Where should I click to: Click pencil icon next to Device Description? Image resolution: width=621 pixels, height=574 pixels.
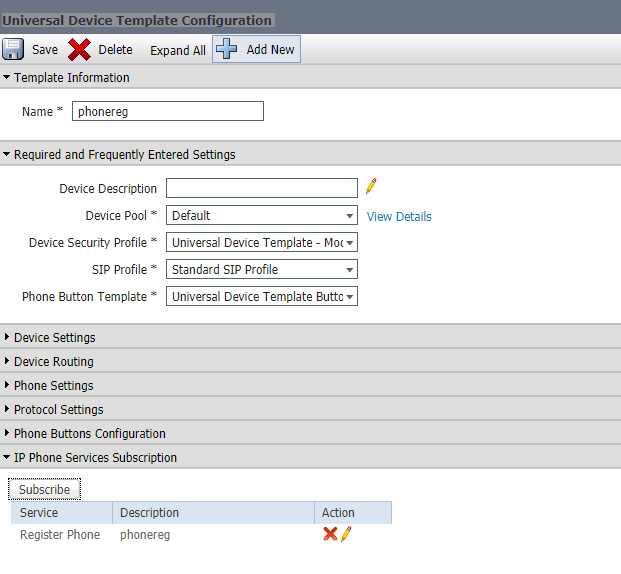coord(371,187)
